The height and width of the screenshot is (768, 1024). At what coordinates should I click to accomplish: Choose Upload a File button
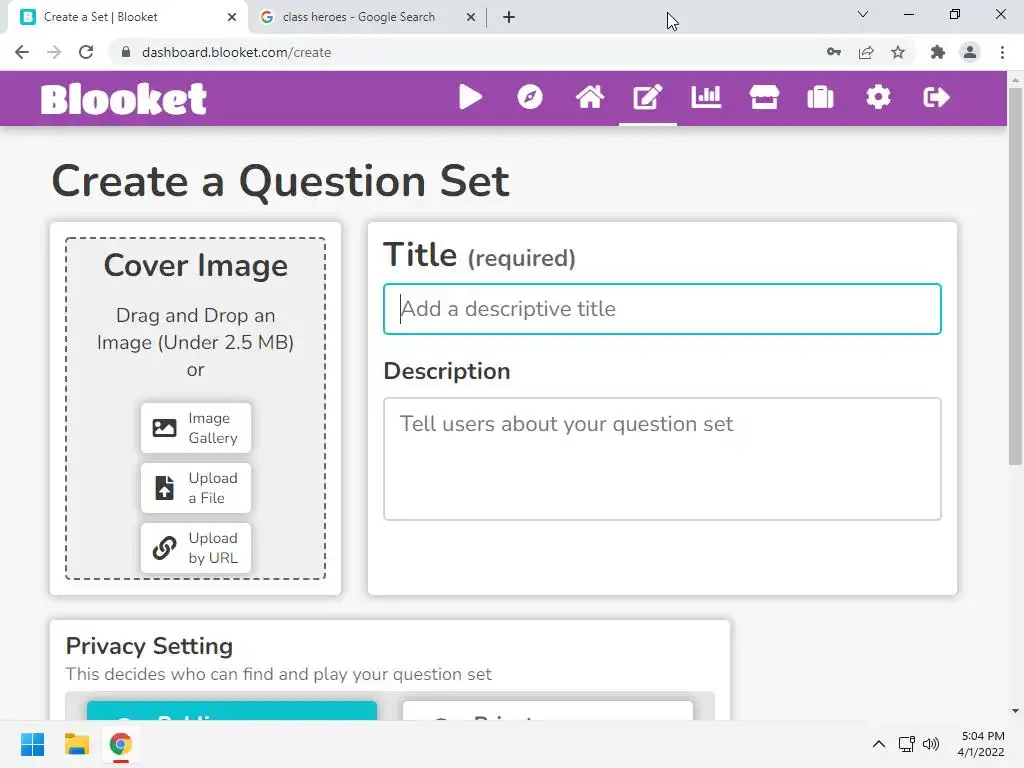[196, 488]
